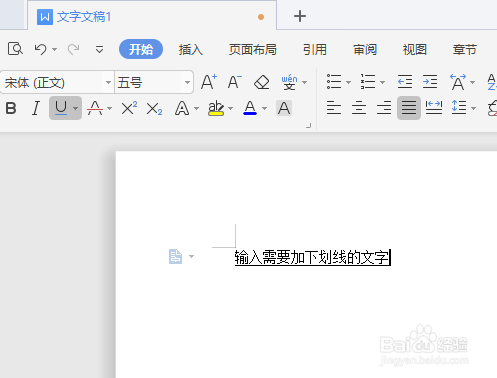Viewport: 497px width, 378px height.
Task: Click the print preview icon
Action: pyautogui.click(x=15, y=49)
